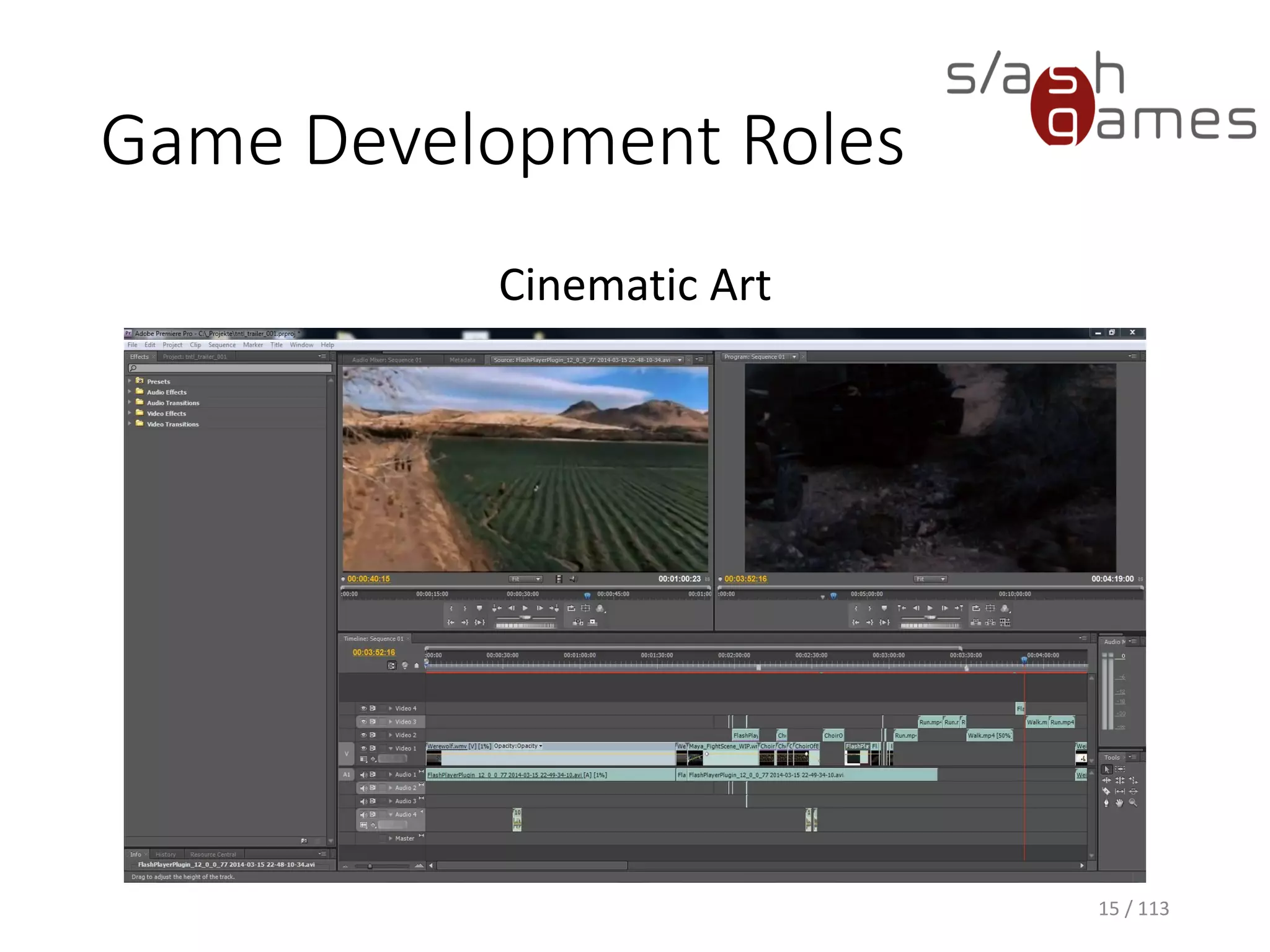Viewport: 1270px width, 952px height.
Task: Open Source monitor Fit zoom dropdown
Action: point(526,579)
